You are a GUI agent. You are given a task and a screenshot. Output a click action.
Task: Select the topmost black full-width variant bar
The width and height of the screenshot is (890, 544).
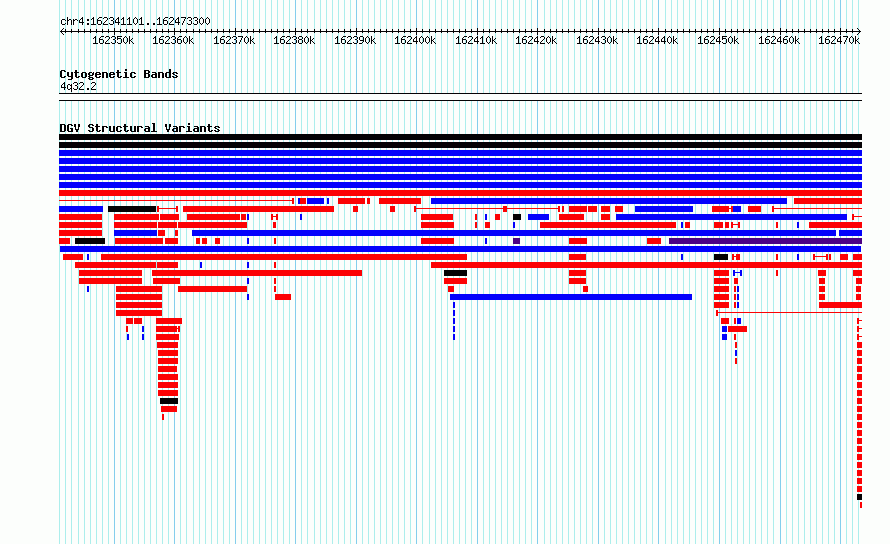click(460, 137)
